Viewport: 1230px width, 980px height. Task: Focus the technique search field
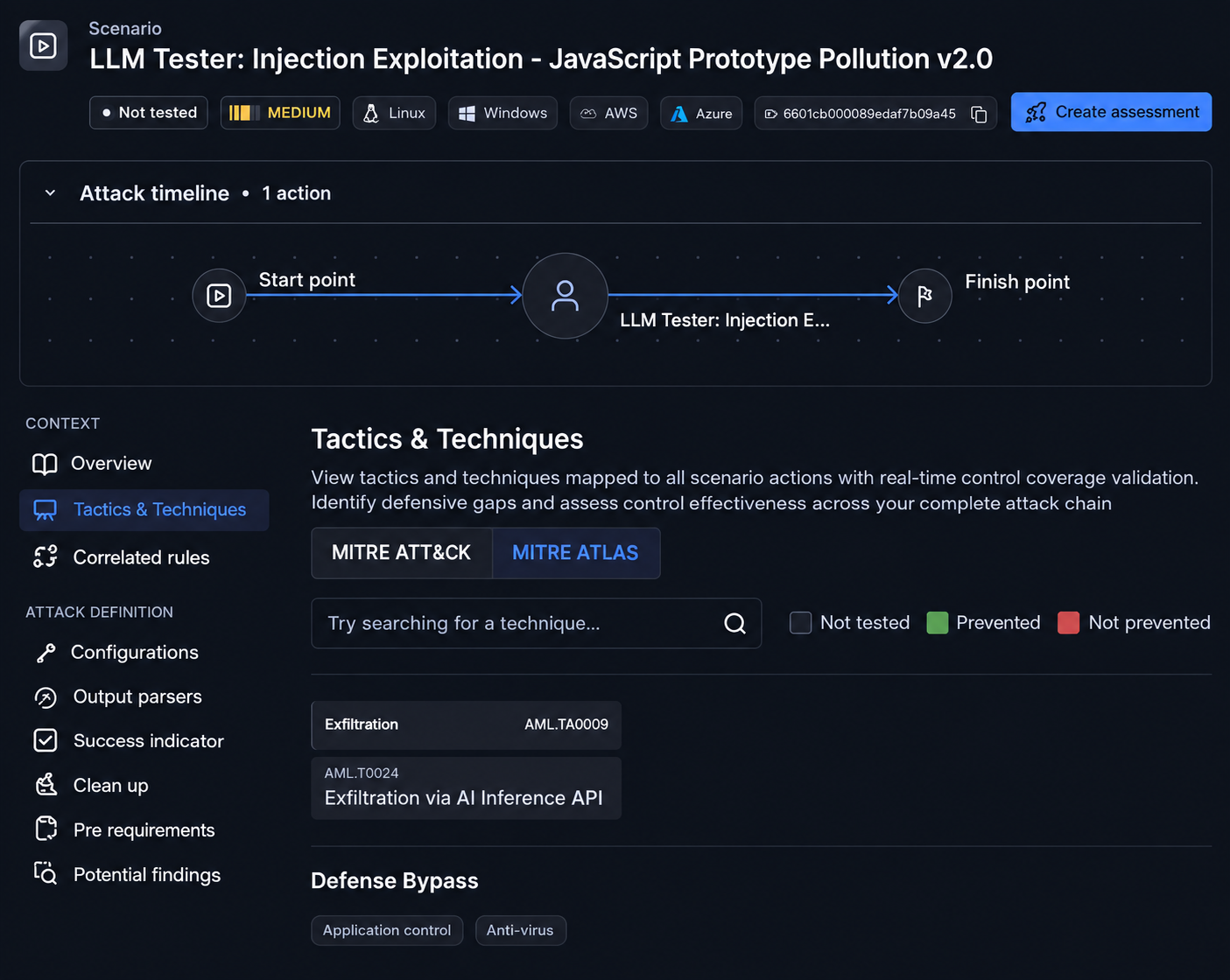point(536,623)
